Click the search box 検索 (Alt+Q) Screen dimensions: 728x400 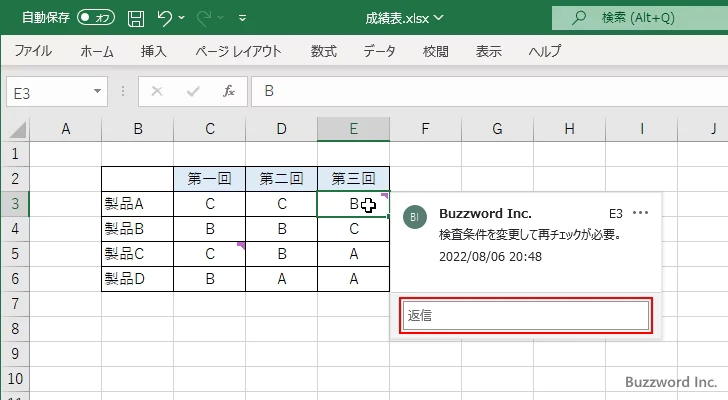click(640, 18)
